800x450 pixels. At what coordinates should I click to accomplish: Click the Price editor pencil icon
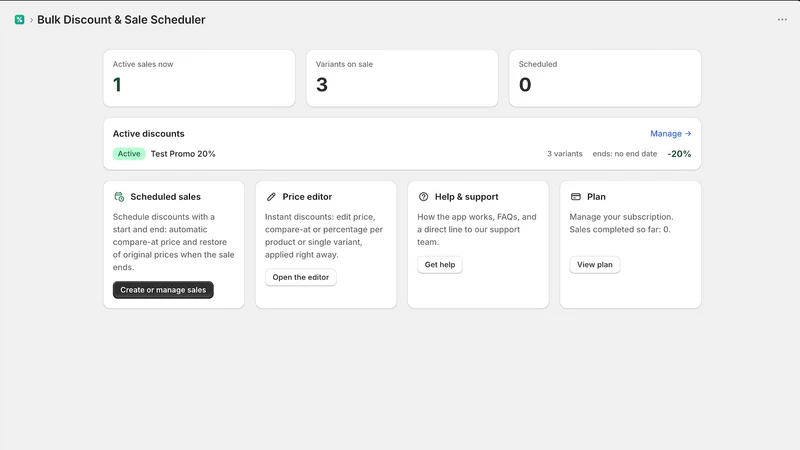[x=271, y=197]
